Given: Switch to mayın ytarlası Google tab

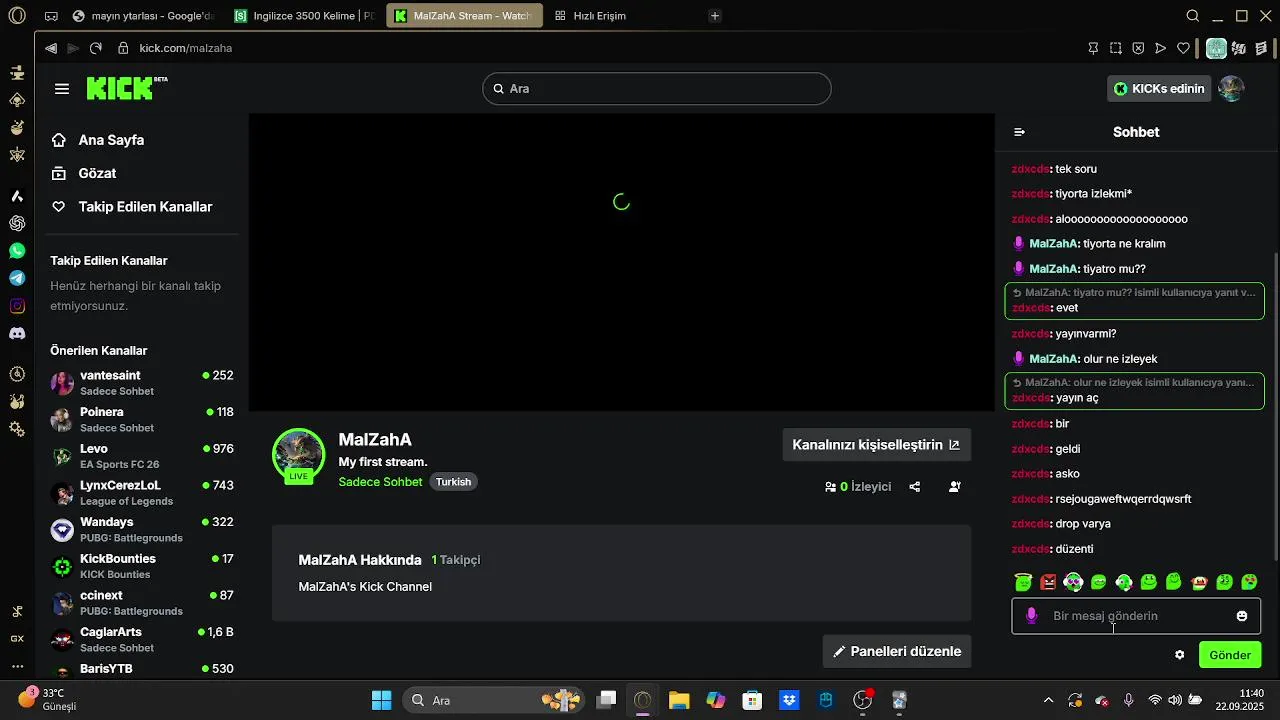Looking at the screenshot, I should (143, 16).
